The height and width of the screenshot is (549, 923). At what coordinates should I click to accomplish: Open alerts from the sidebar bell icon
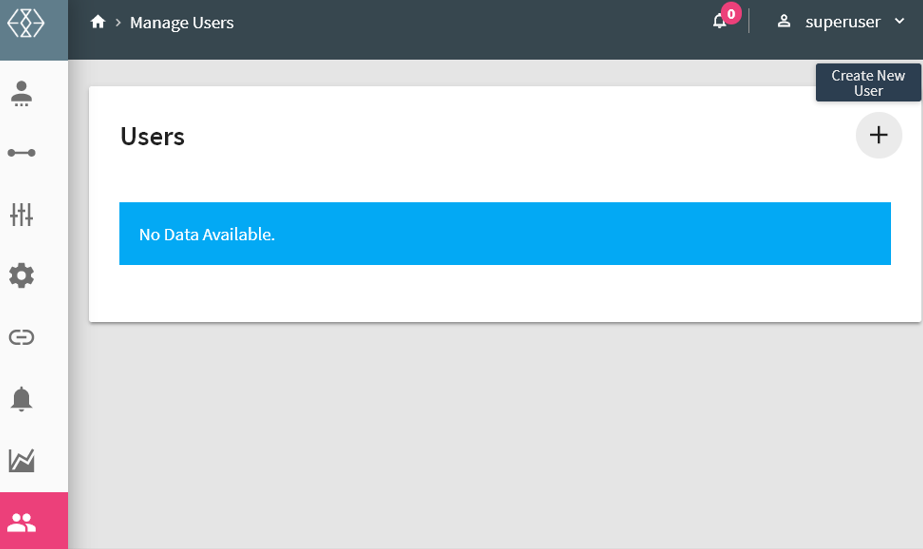pyautogui.click(x=21, y=399)
